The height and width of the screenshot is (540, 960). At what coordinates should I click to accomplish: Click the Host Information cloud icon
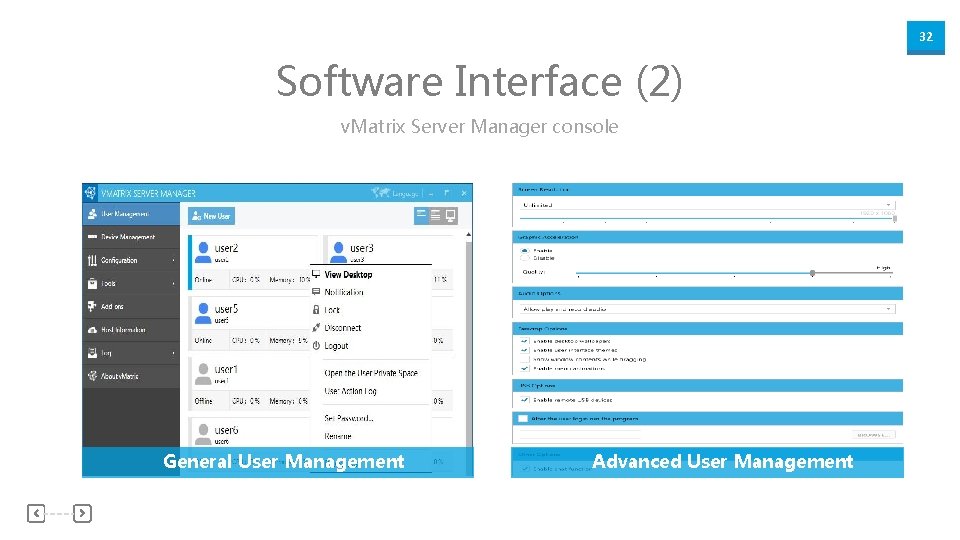pyautogui.click(x=92, y=329)
